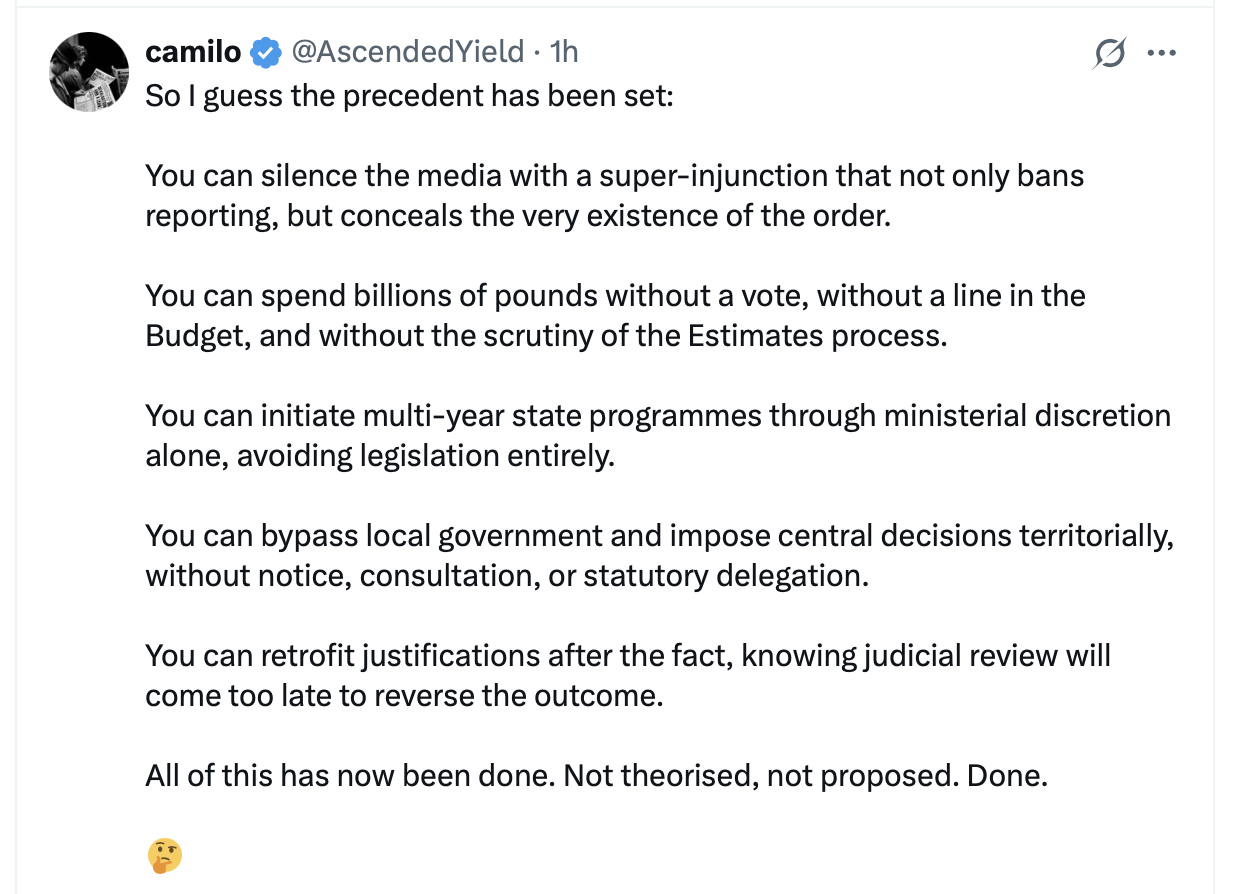
Task: Click the blue verified badge
Action: [265, 52]
